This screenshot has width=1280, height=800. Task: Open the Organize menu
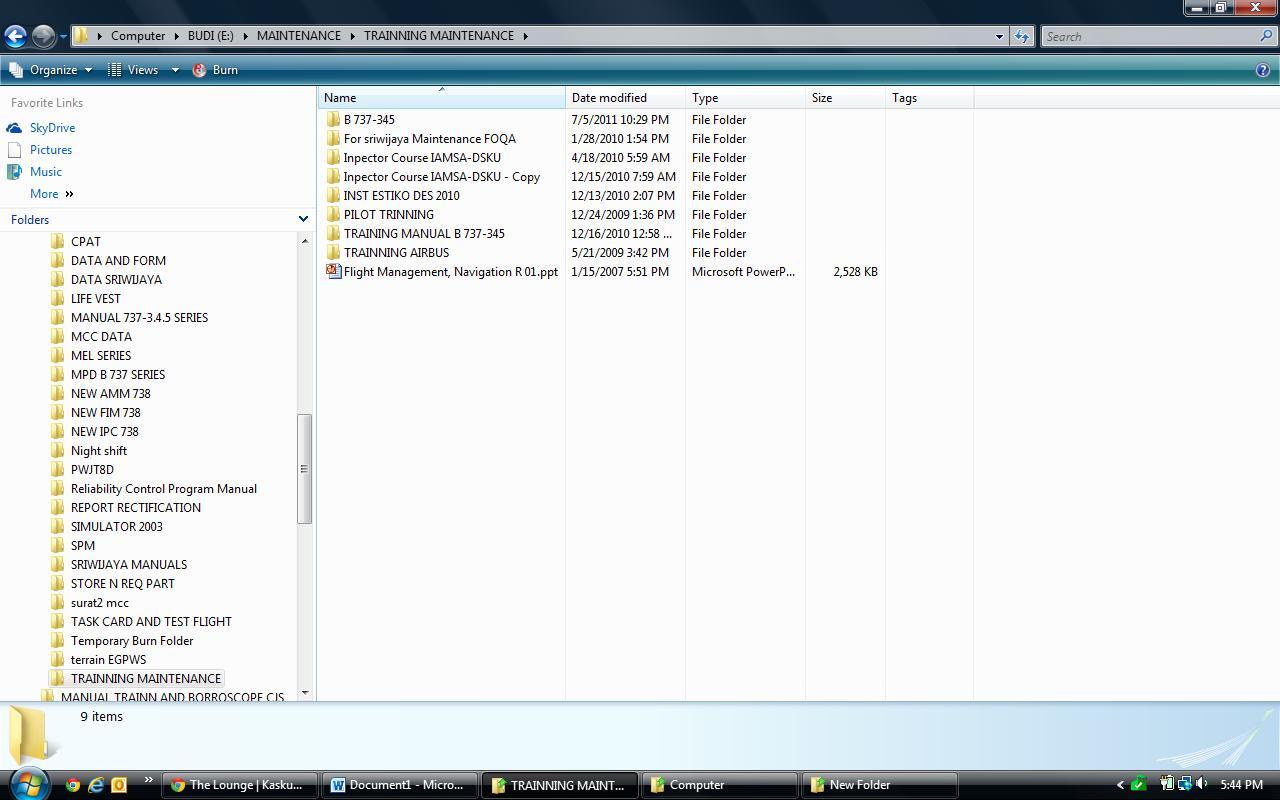(x=50, y=70)
